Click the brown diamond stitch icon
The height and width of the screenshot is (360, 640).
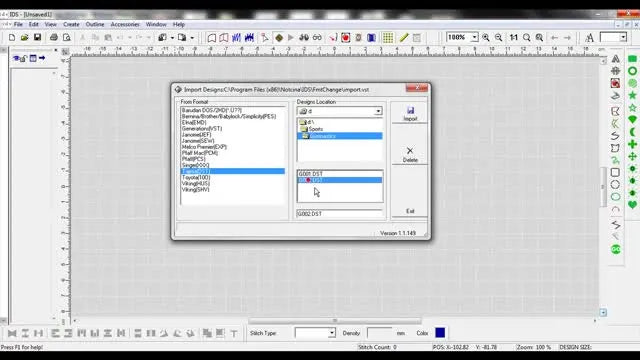click(279, 38)
